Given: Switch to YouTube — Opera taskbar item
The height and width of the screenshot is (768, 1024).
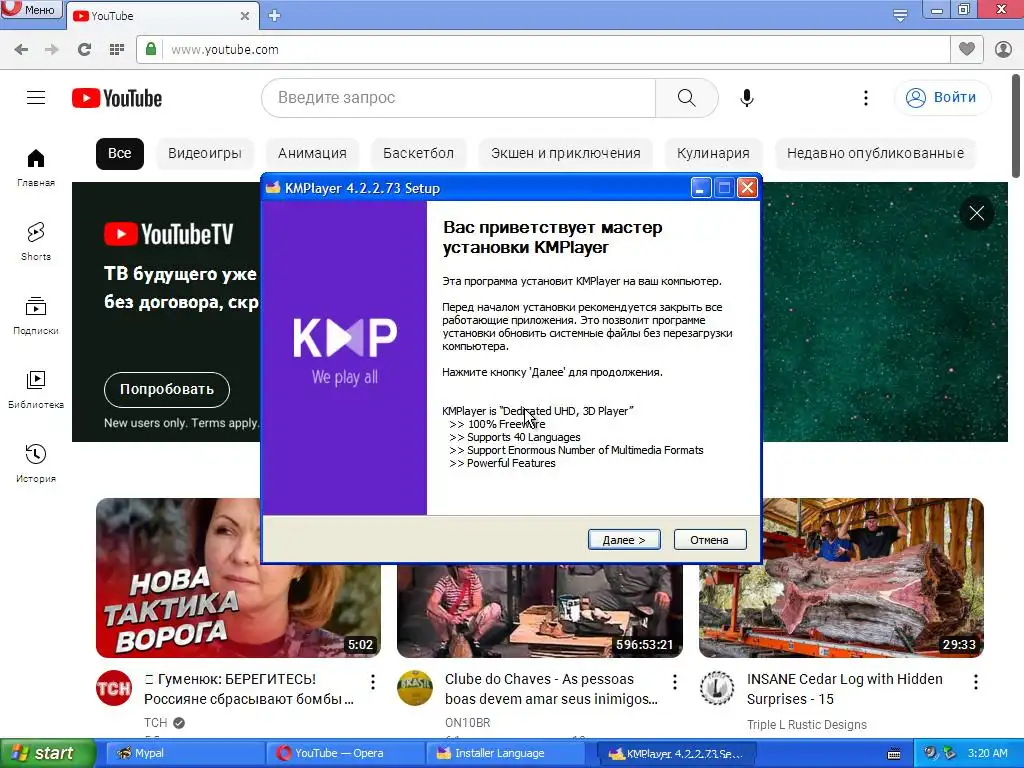Looking at the screenshot, I should tap(344, 754).
